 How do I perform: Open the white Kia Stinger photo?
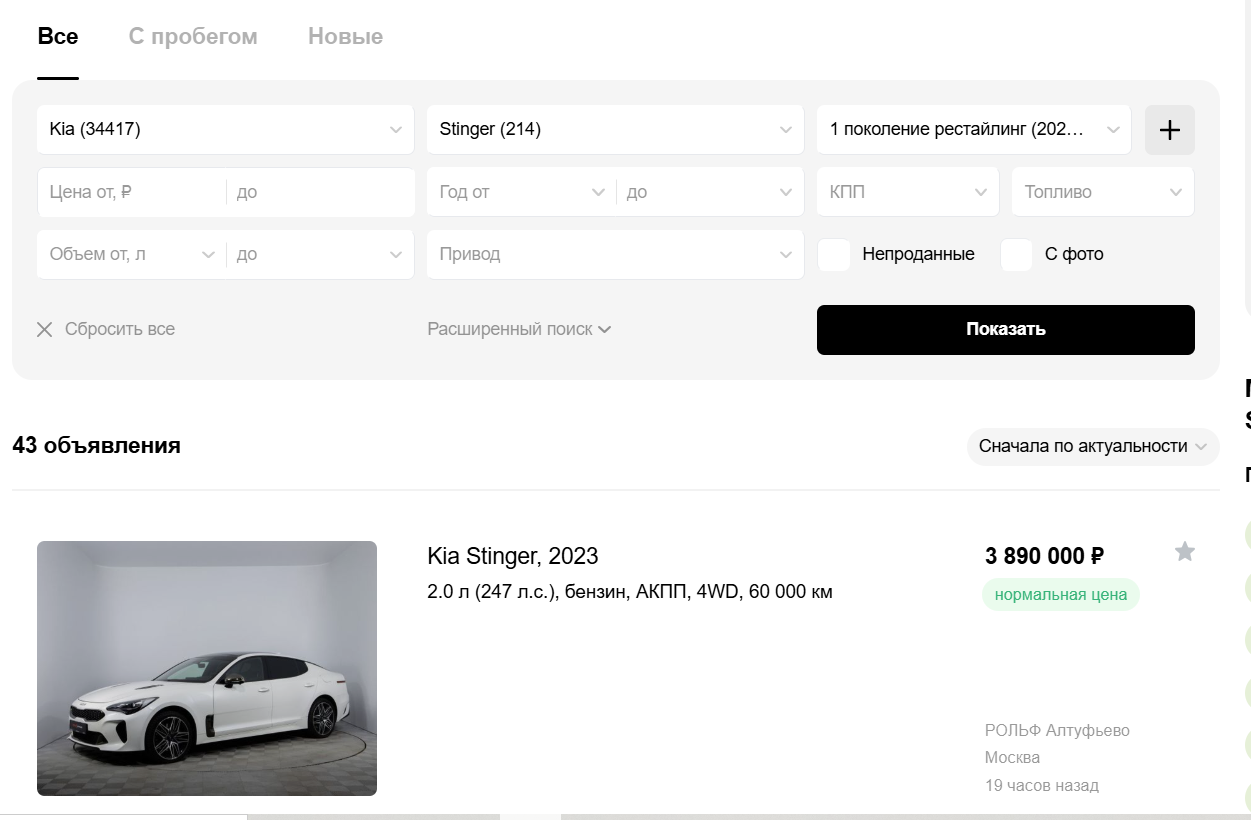[207, 668]
